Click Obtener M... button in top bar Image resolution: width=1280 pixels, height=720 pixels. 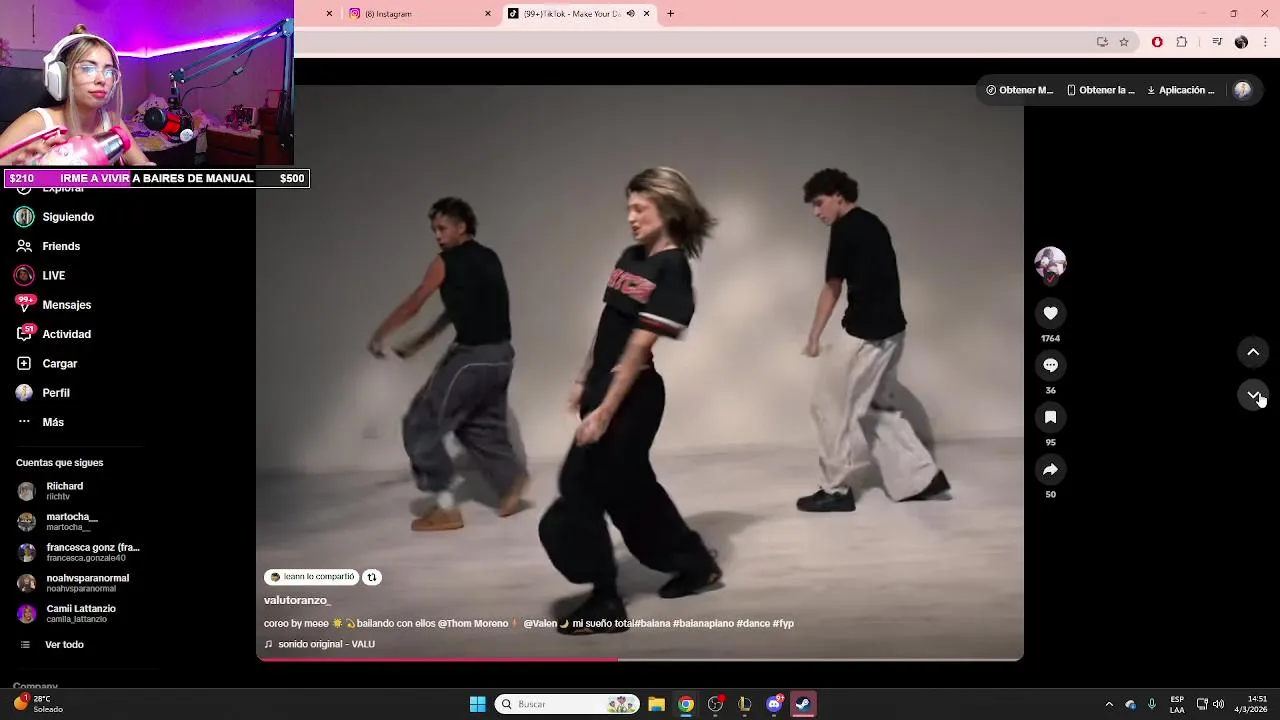tap(1019, 90)
